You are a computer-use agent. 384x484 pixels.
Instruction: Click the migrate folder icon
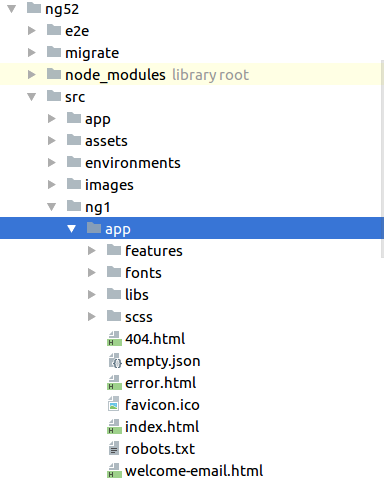coord(54,52)
